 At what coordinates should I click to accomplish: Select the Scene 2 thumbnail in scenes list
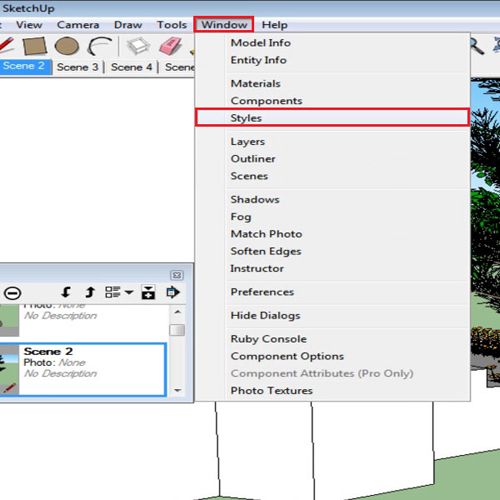coord(9,370)
